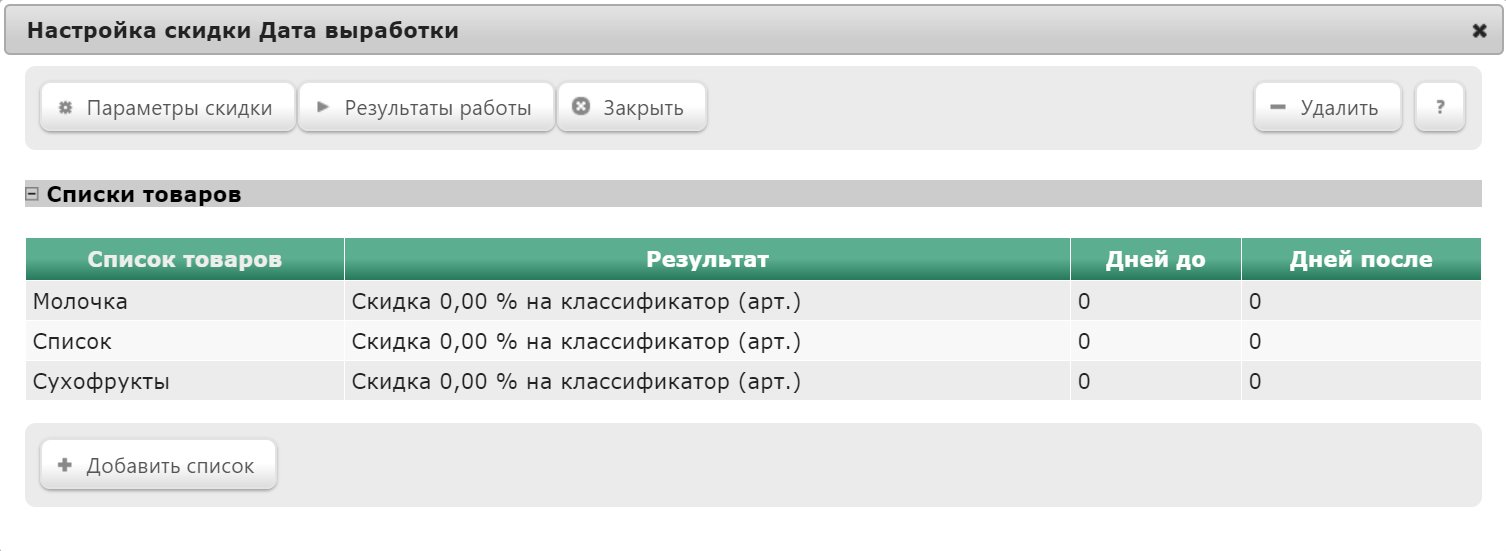1506x551 pixels.
Task: Select the Список row in the table
Action: point(753,341)
